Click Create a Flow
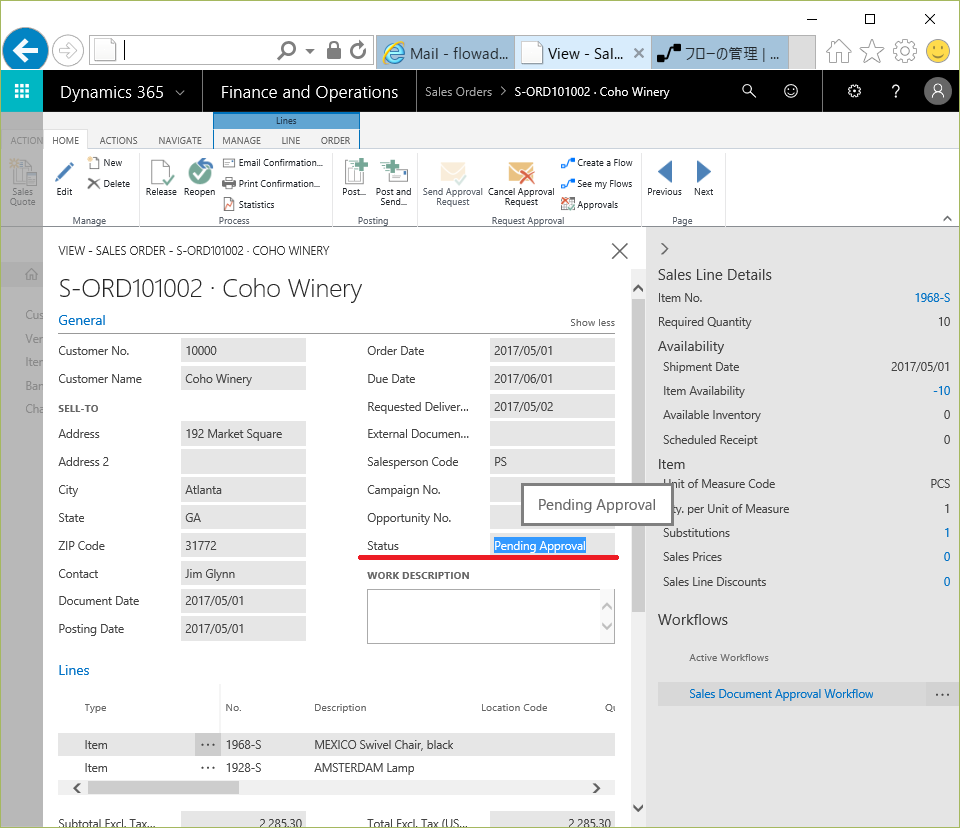 [597, 163]
